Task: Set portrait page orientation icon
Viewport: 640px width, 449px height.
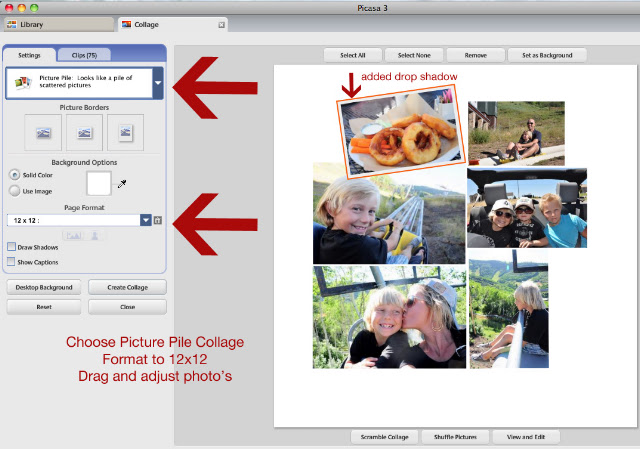Action: click(94, 236)
